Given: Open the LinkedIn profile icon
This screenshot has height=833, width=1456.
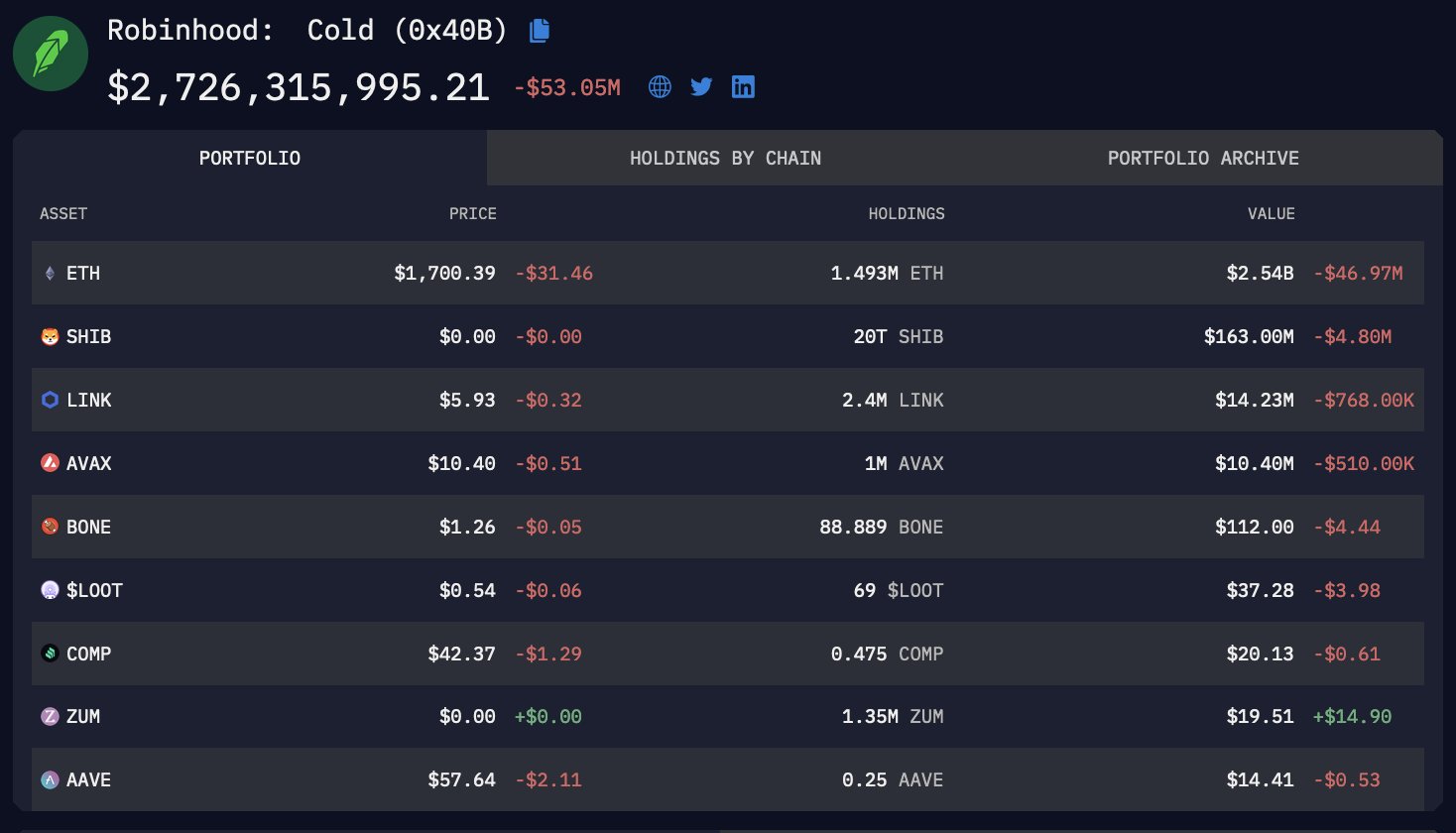Looking at the screenshot, I should [x=743, y=86].
